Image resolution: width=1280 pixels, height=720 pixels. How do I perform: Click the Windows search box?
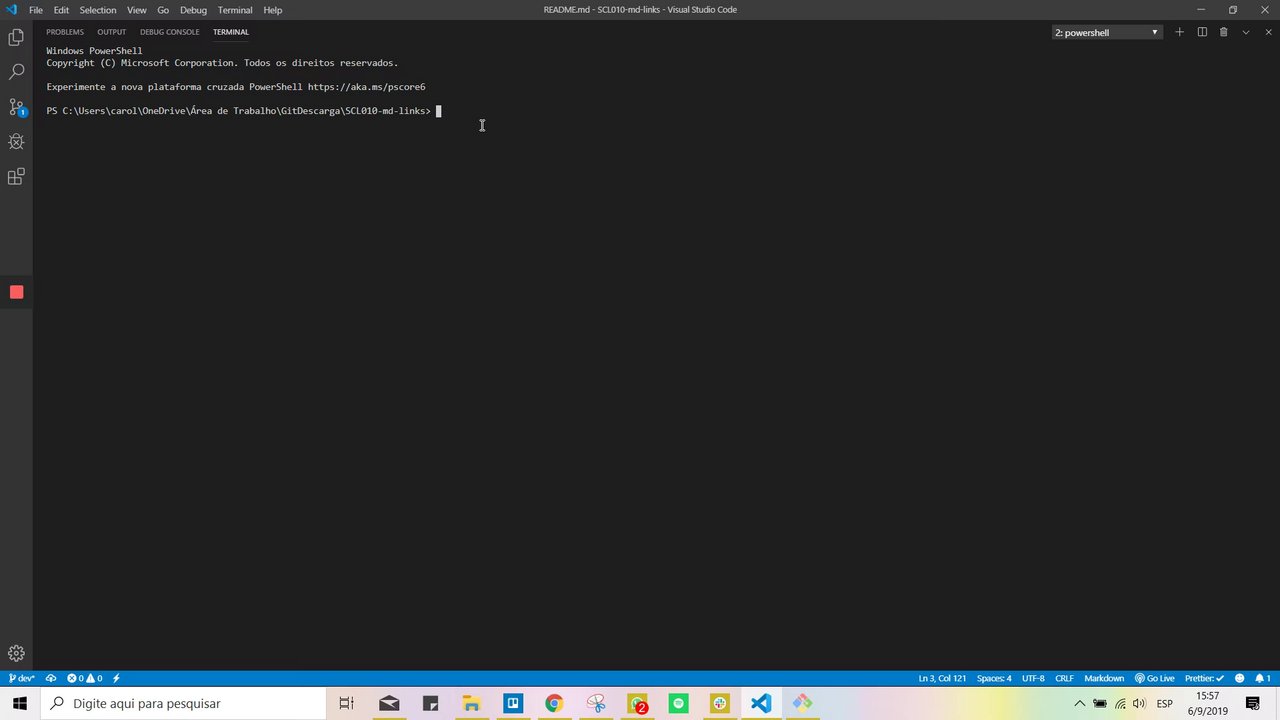(183, 703)
